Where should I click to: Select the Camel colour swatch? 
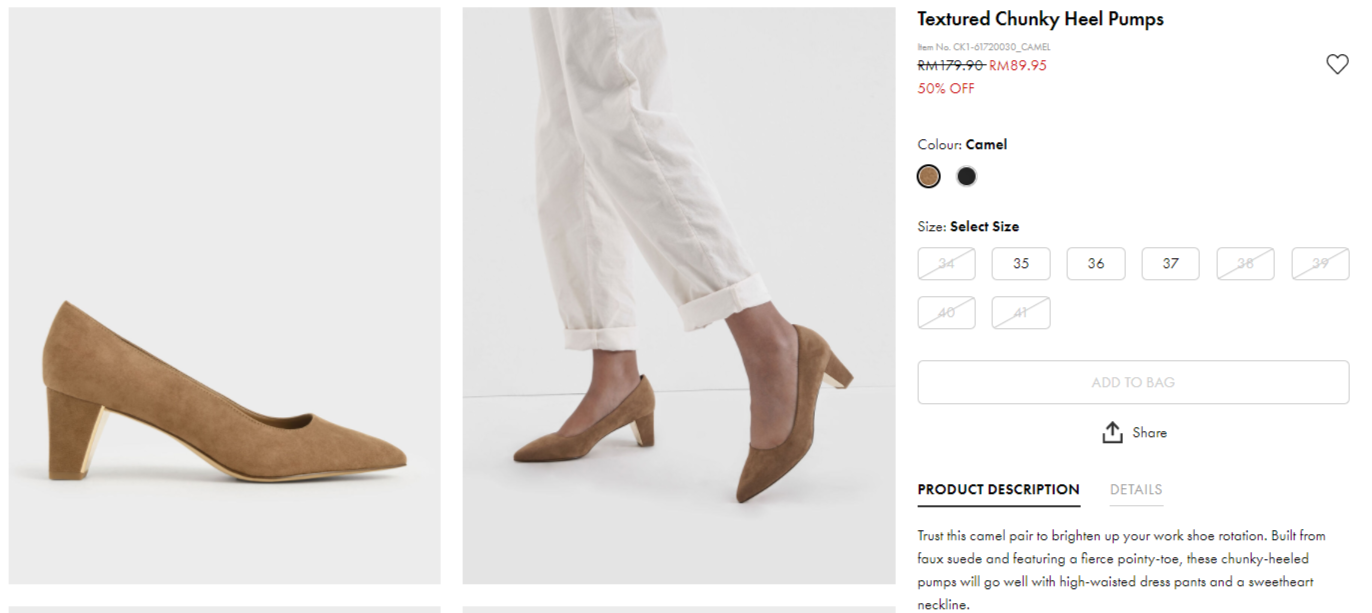pyautogui.click(x=929, y=177)
